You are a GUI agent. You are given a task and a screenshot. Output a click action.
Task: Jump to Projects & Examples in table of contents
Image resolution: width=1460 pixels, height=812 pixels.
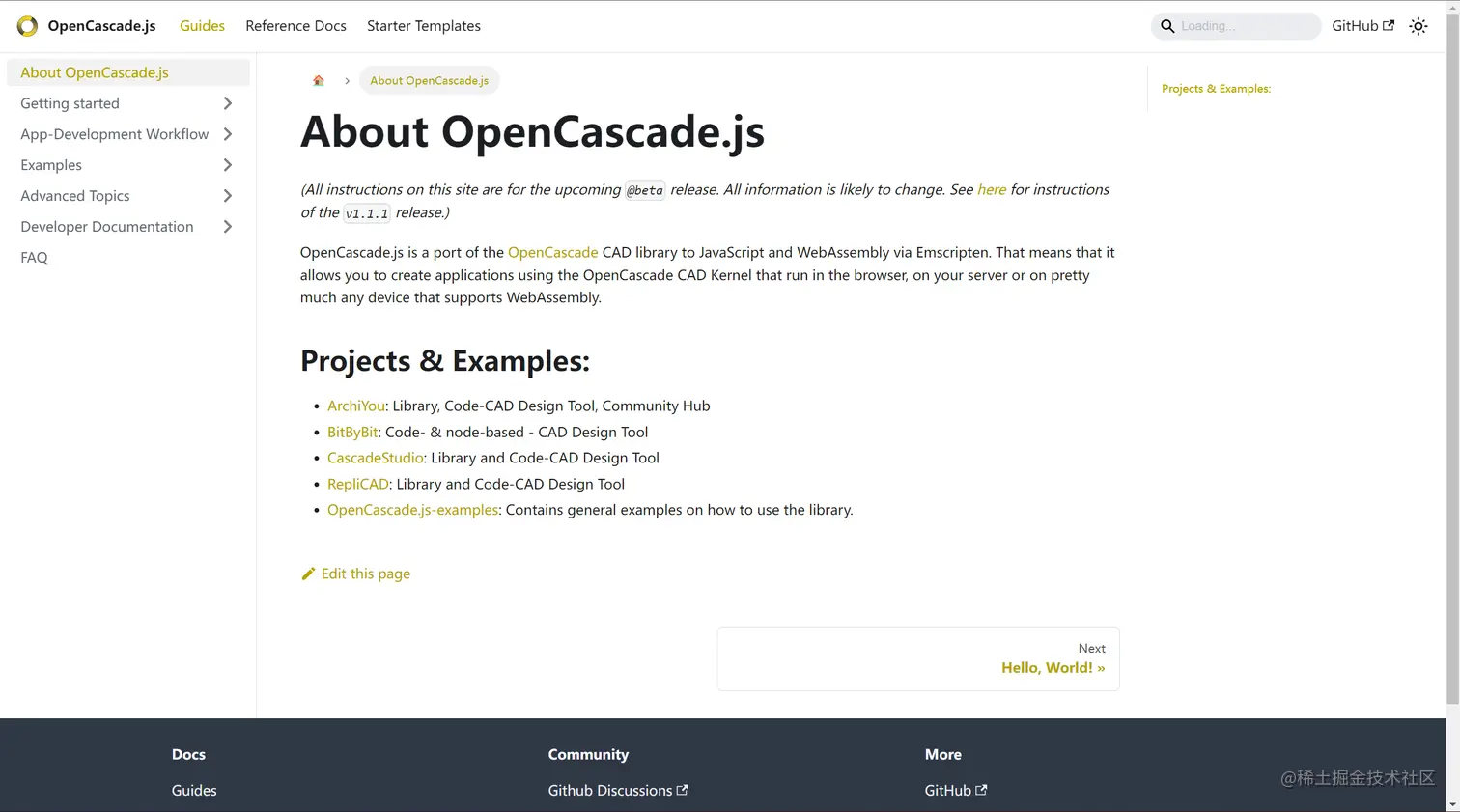pyautogui.click(x=1216, y=89)
